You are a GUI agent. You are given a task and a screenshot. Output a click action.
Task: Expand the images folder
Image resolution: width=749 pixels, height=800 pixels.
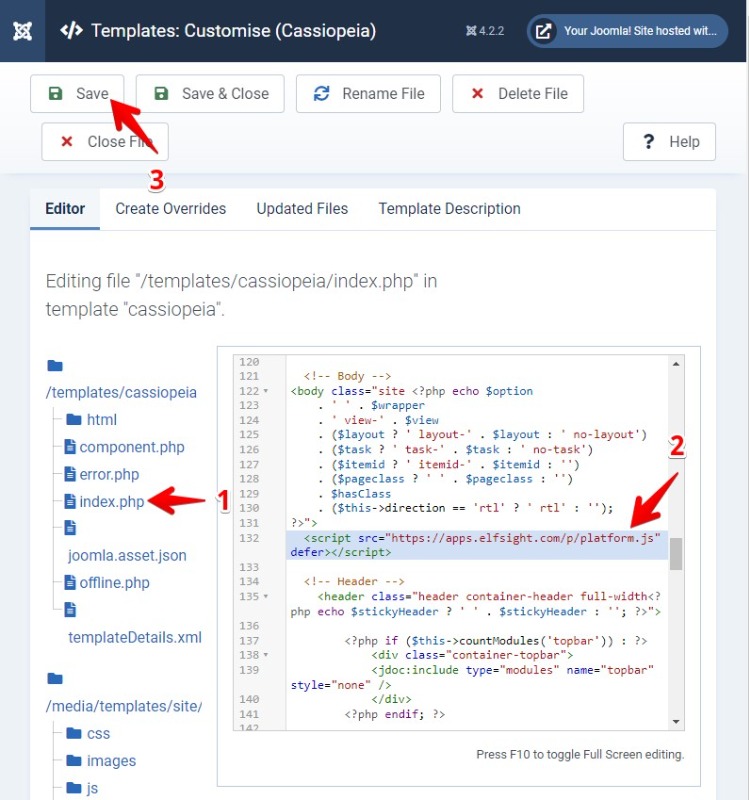tap(111, 761)
